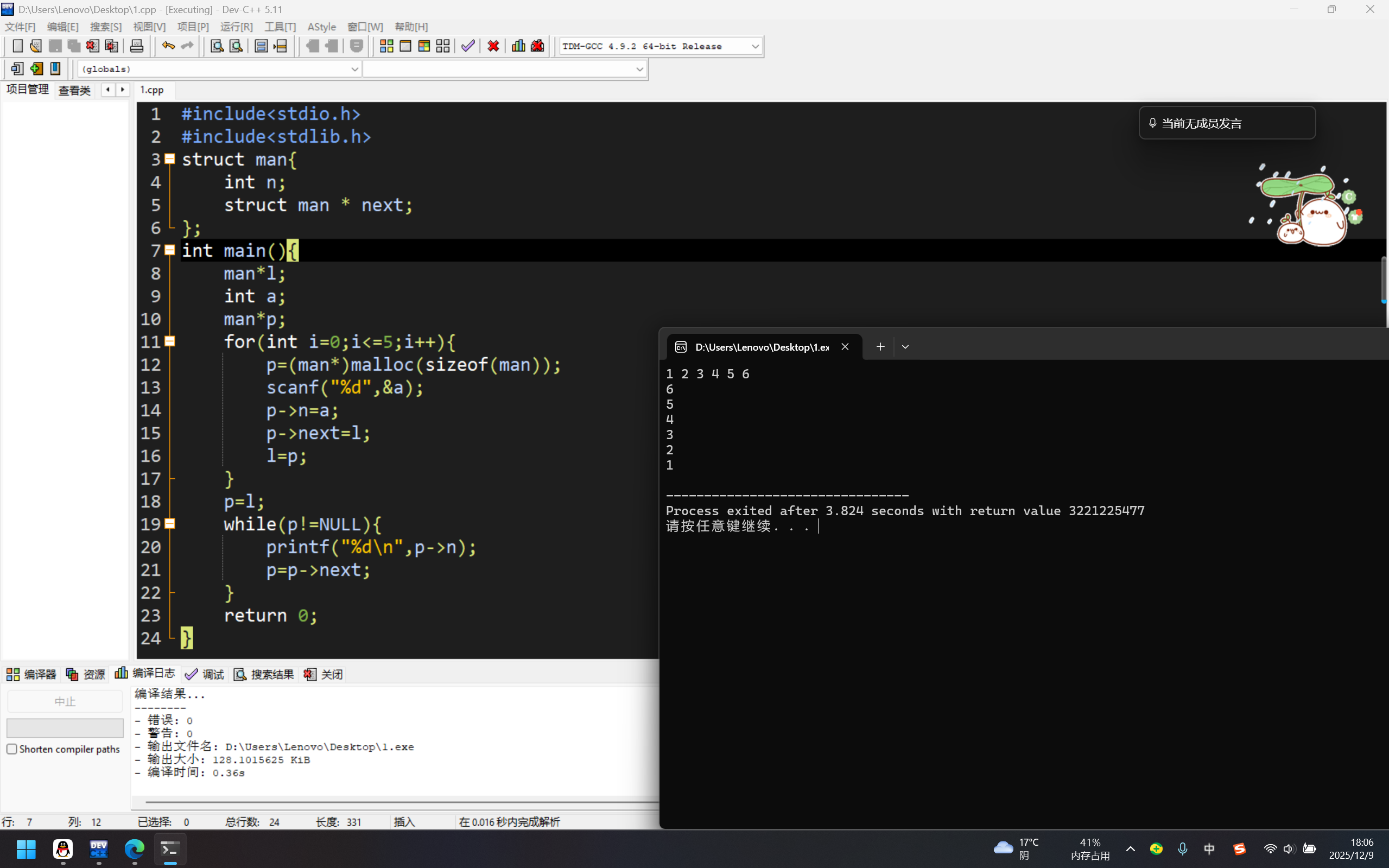Switch to the 编译器 bottom tab
1389x868 pixels.
tap(31, 674)
